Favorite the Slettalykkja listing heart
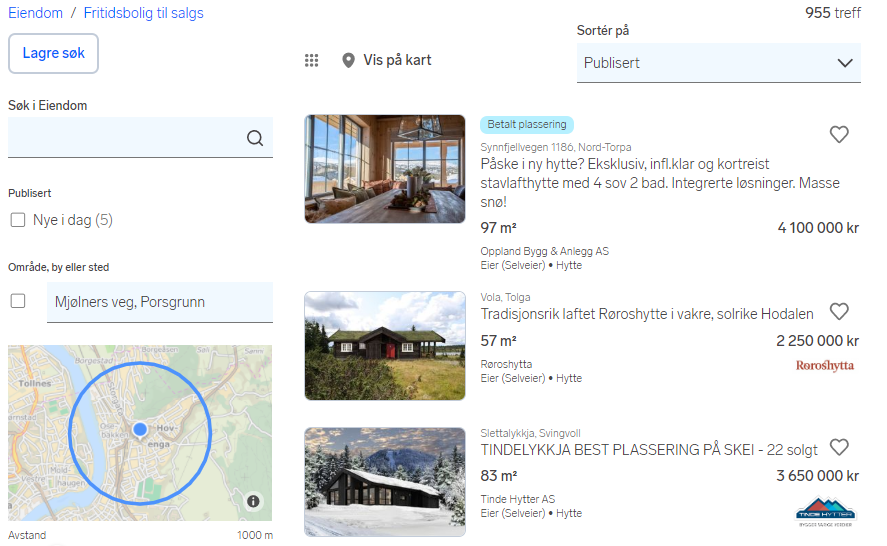The image size is (887, 546). (x=839, y=447)
